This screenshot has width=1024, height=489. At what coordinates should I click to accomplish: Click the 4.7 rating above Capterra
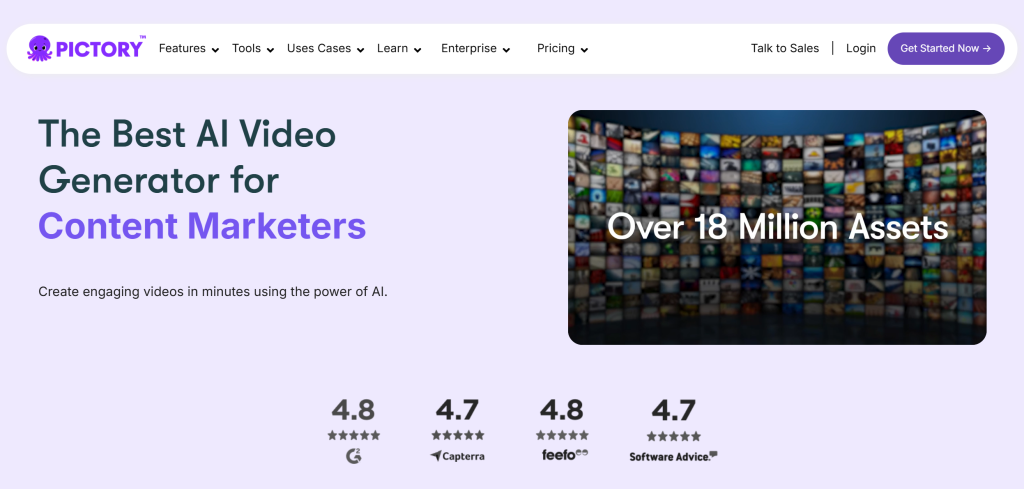click(x=457, y=410)
